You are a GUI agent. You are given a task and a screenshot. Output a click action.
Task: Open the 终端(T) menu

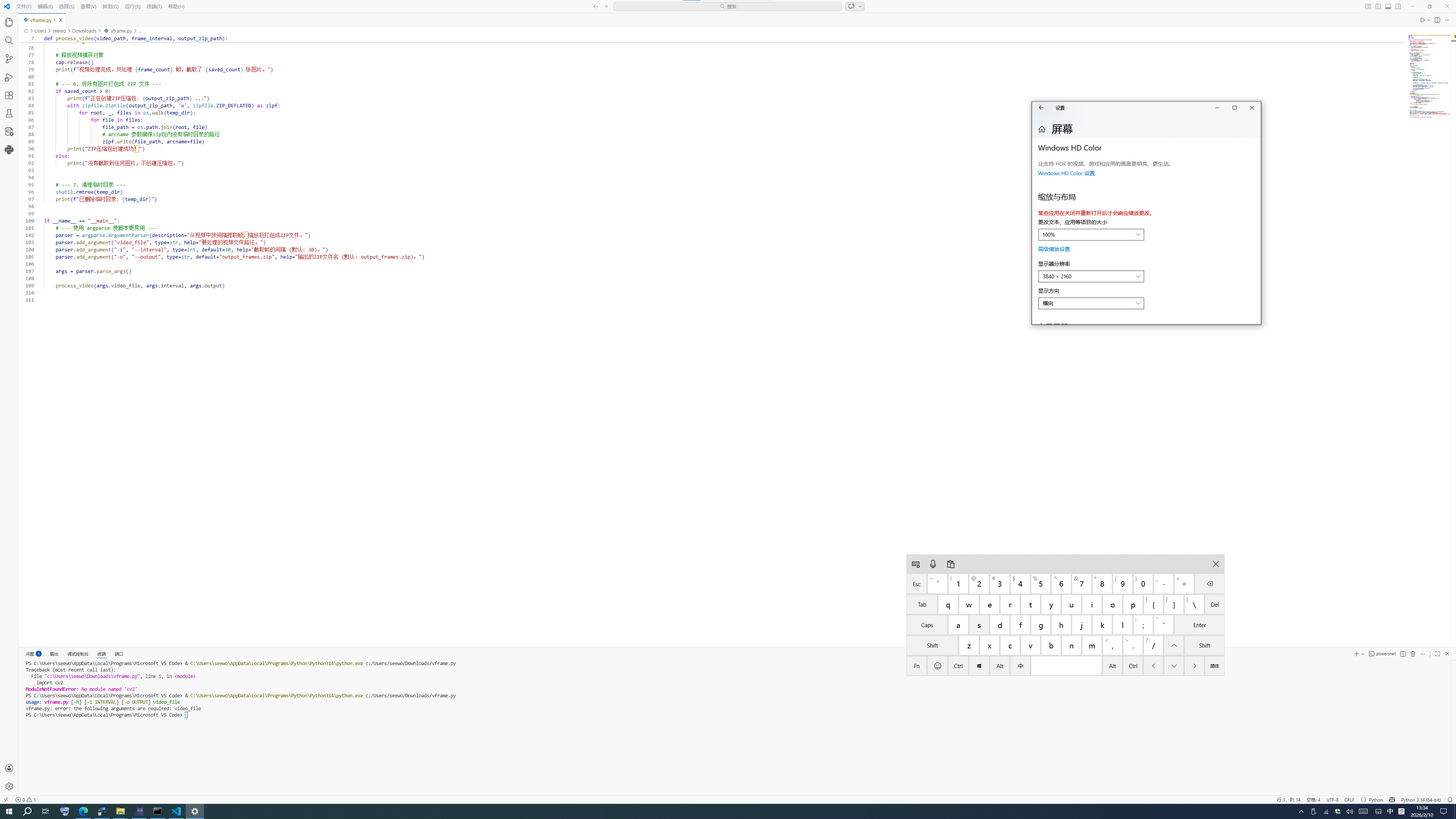[x=154, y=7]
